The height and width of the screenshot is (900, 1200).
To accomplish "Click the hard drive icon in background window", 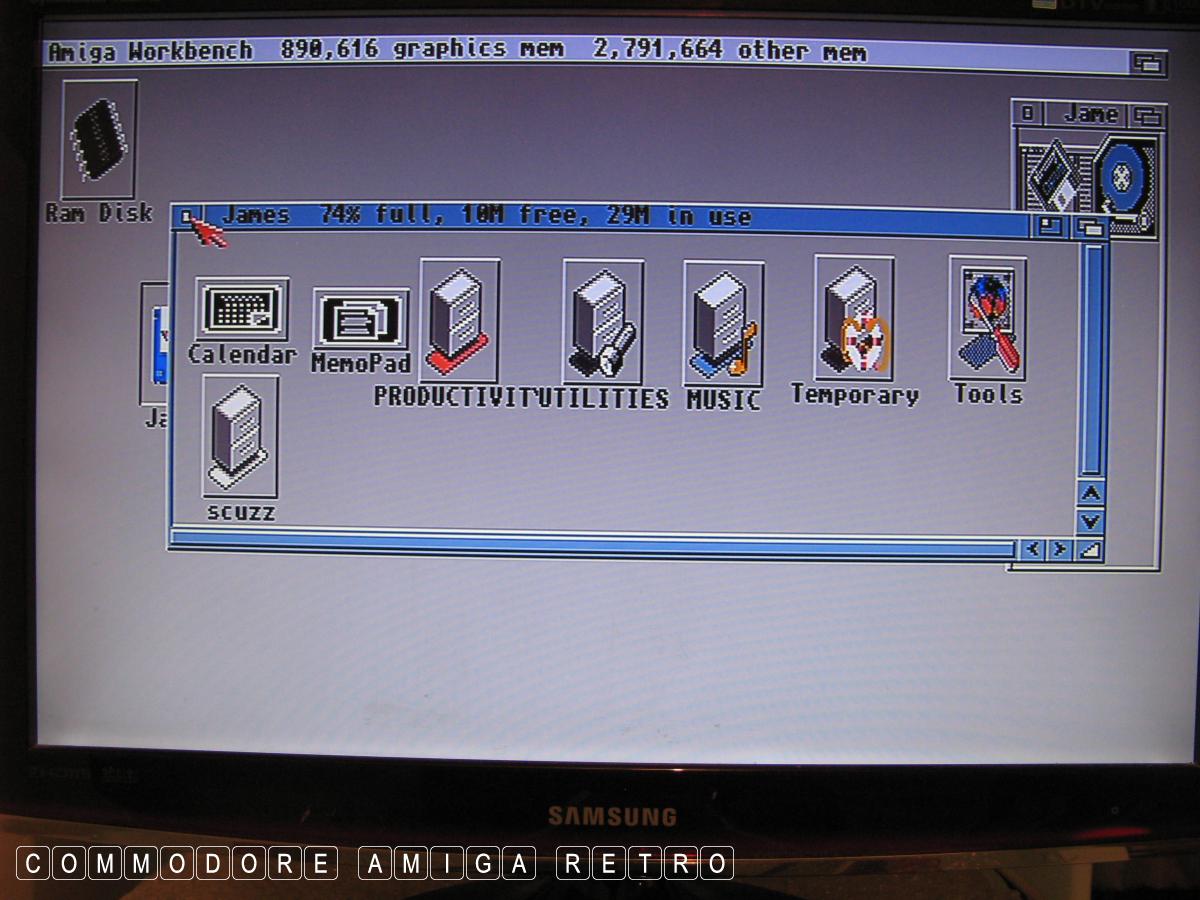I will point(1124,182).
